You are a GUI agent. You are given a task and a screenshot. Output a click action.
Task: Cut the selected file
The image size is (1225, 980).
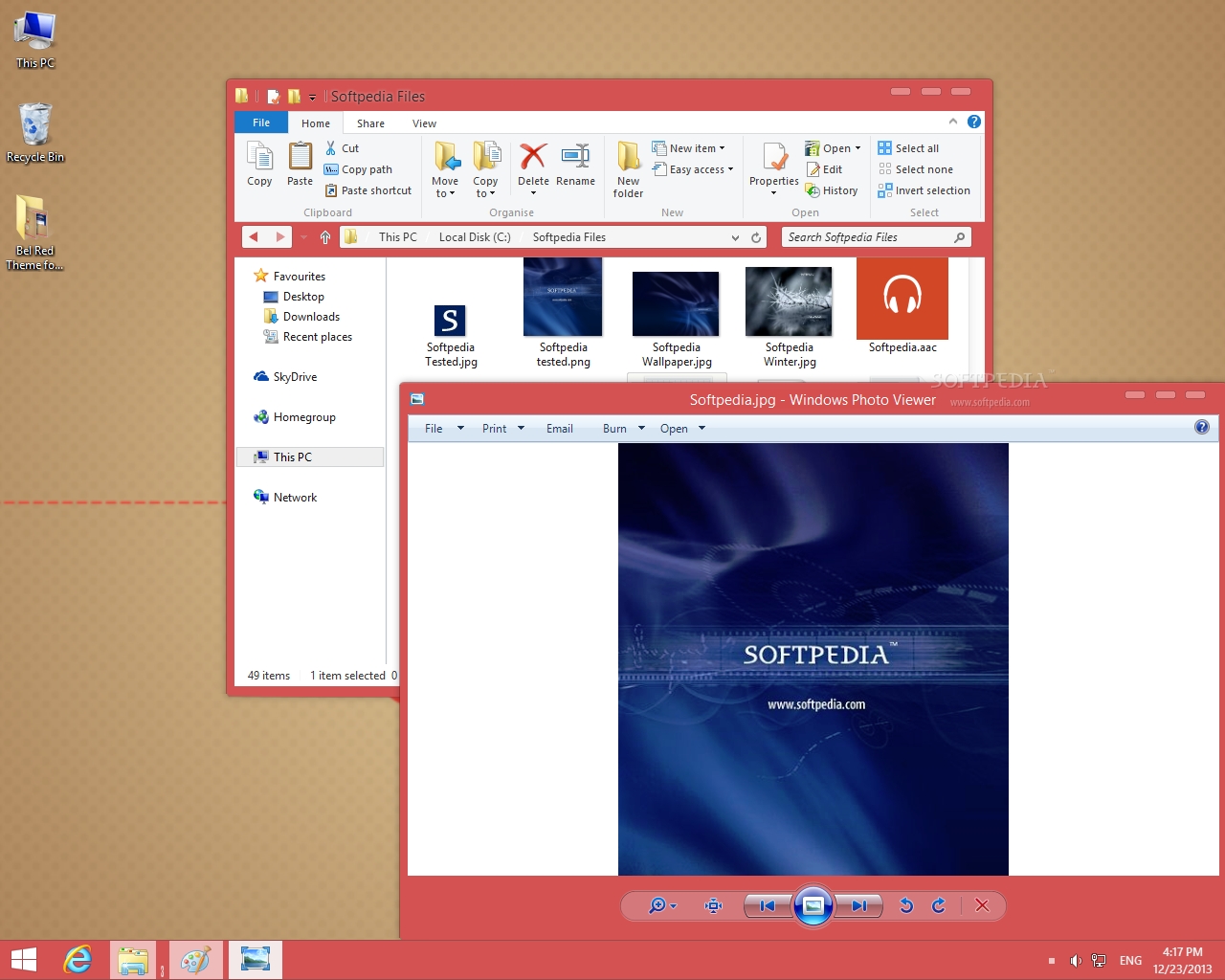342,148
